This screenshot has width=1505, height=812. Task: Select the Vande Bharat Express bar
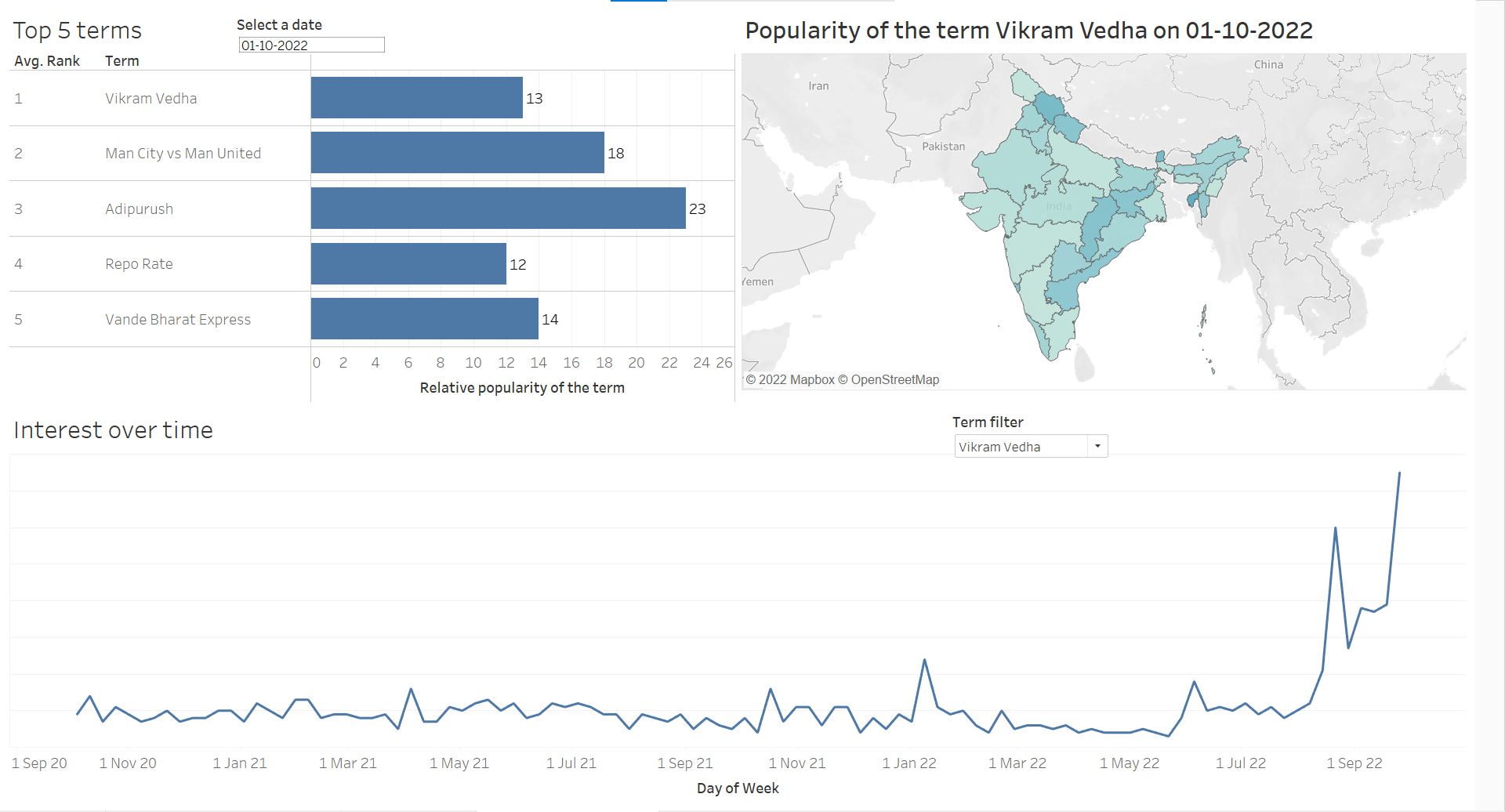[x=423, y=319]
